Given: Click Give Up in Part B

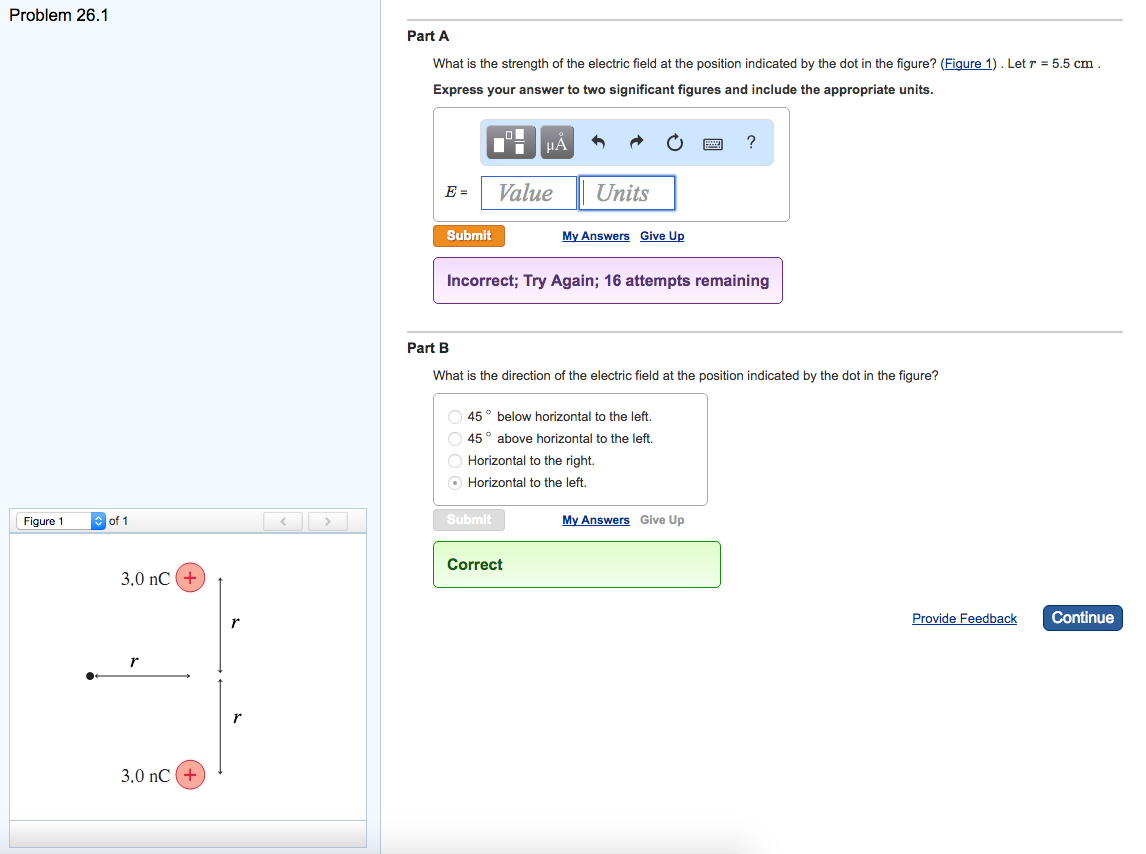Looking at the screenshot, I should pyautogui.click(x=662, y=520).
